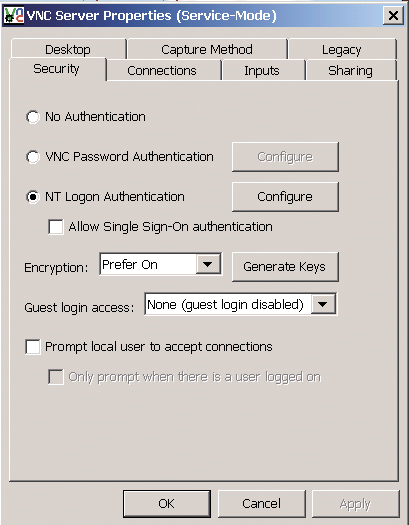Screen dimensions: 409x525
Task: Click the Prefer On encryption combo box
Action: (161, 264)
